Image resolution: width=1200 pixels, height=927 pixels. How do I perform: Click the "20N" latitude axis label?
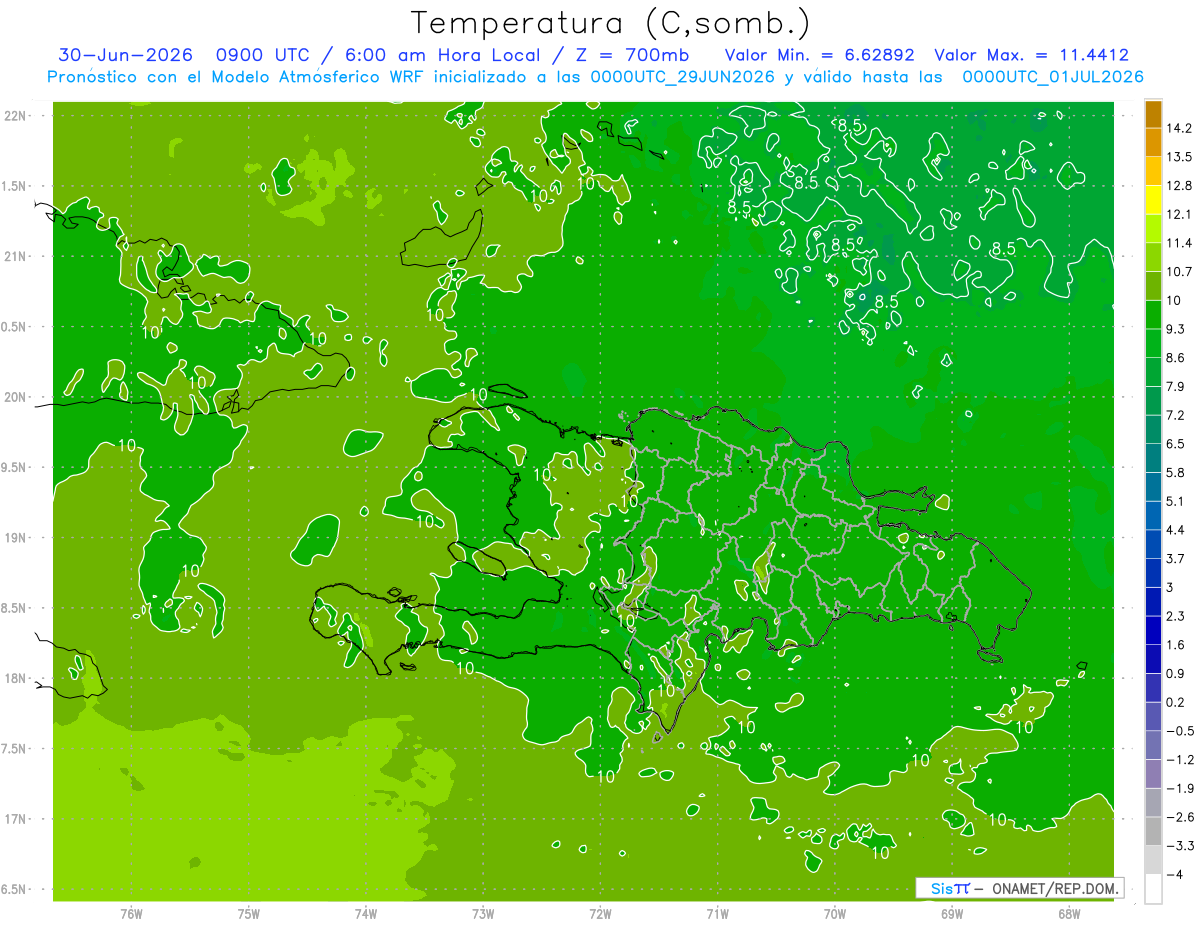tap(14, 397)
